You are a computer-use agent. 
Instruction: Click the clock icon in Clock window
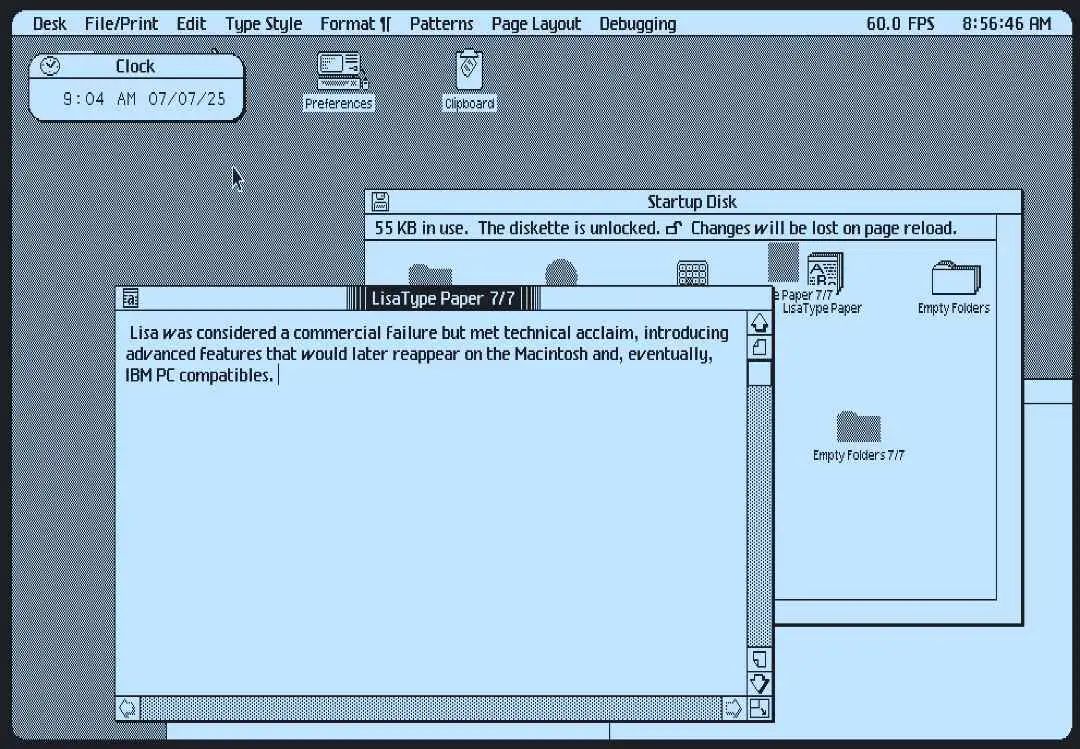(49, 66)
